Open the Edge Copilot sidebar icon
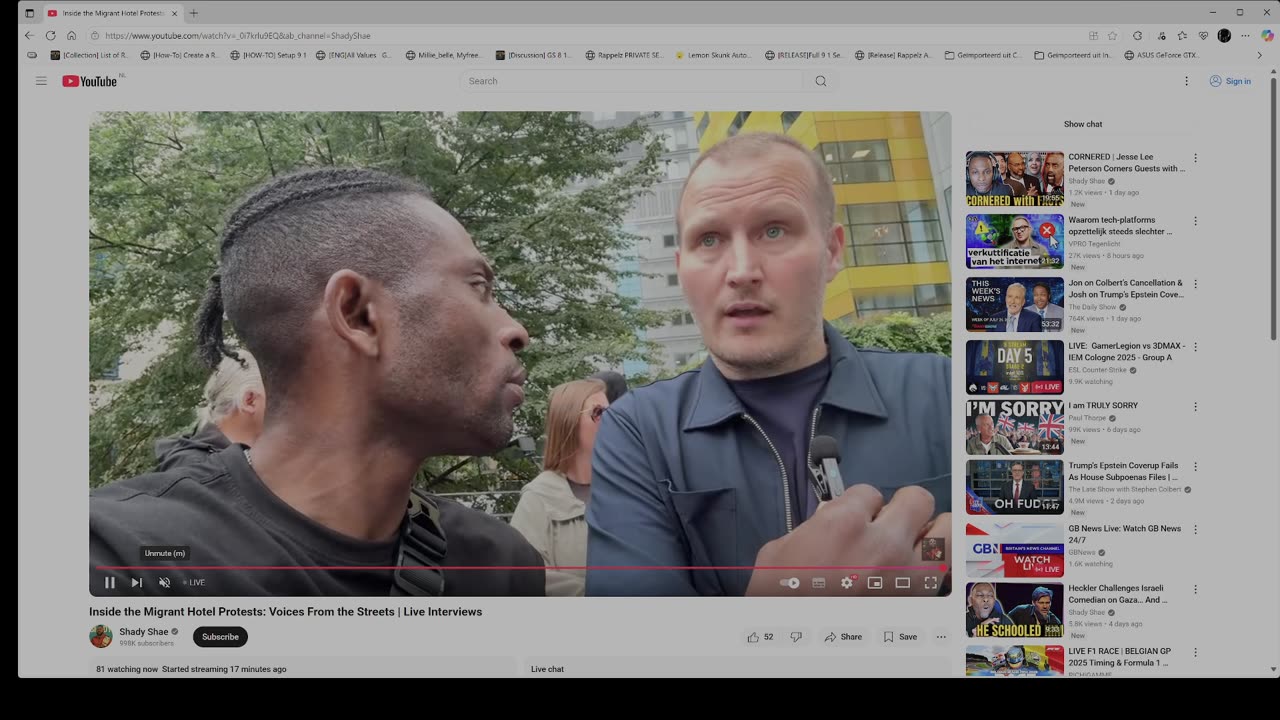Viewport: 1280px width, 720px height. point(1267,36)
